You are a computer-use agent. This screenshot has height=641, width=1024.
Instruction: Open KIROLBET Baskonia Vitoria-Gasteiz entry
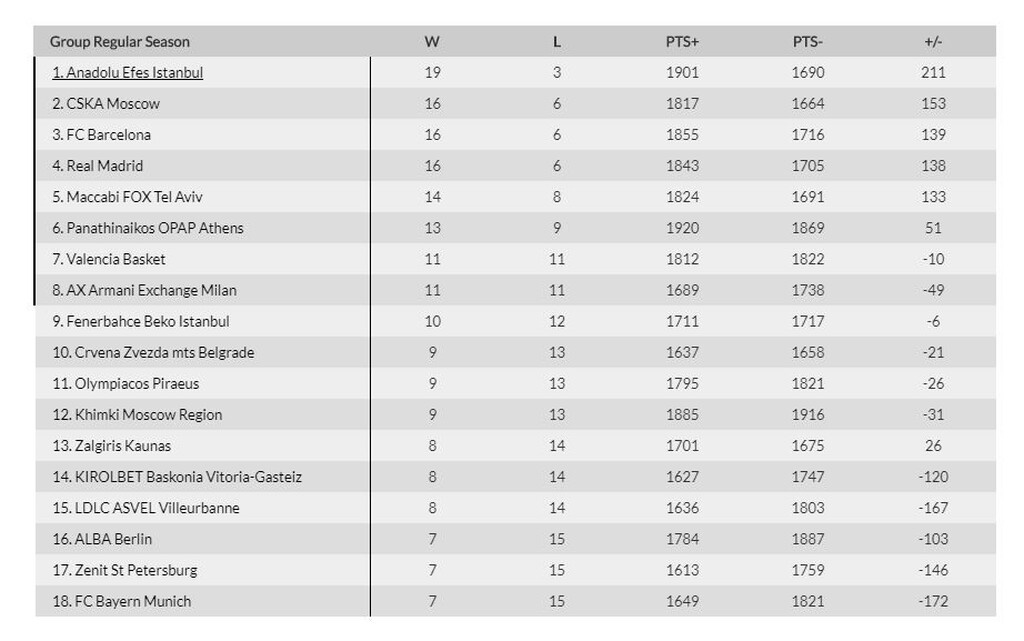click(177, 477)
